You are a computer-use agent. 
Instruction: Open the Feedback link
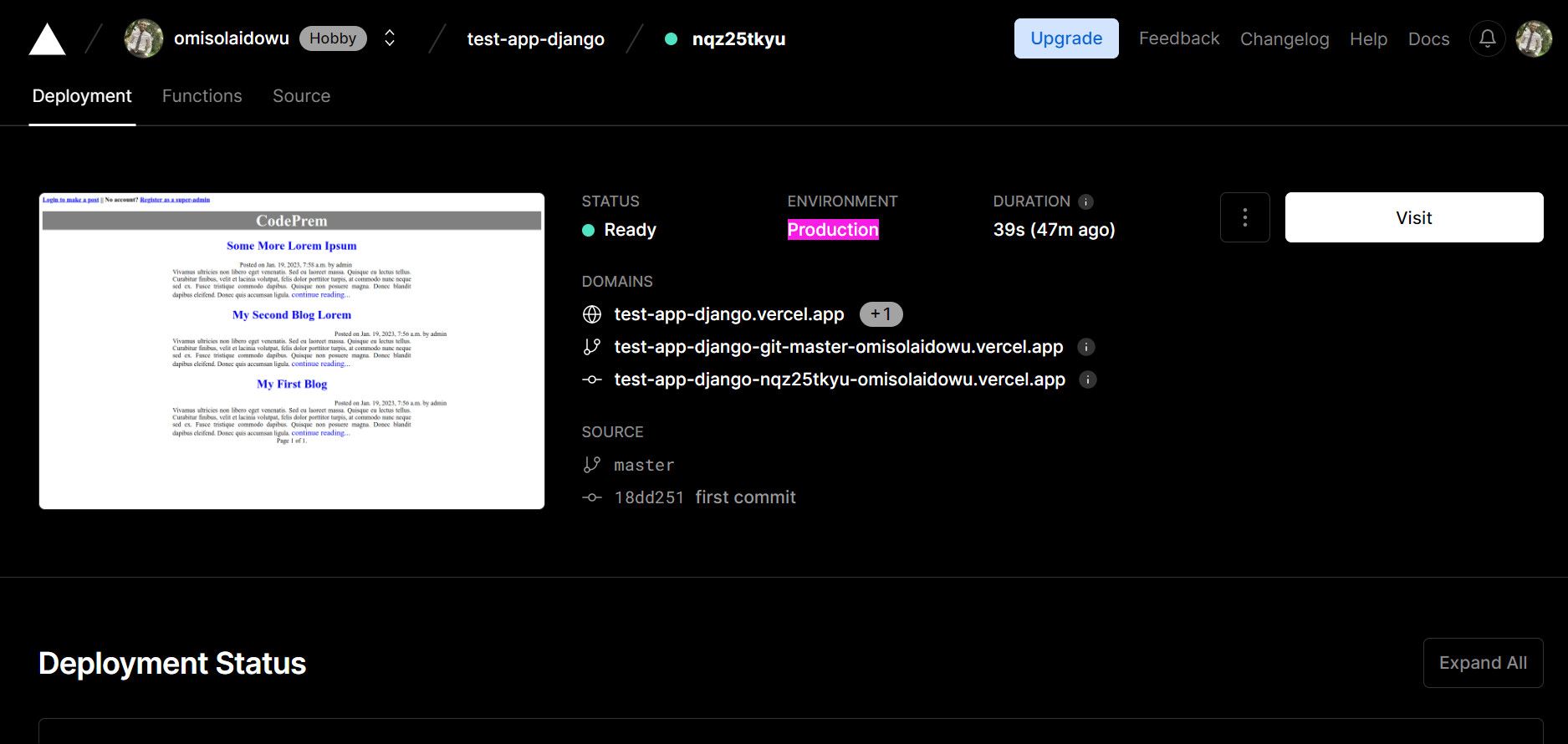(1179, 38)
